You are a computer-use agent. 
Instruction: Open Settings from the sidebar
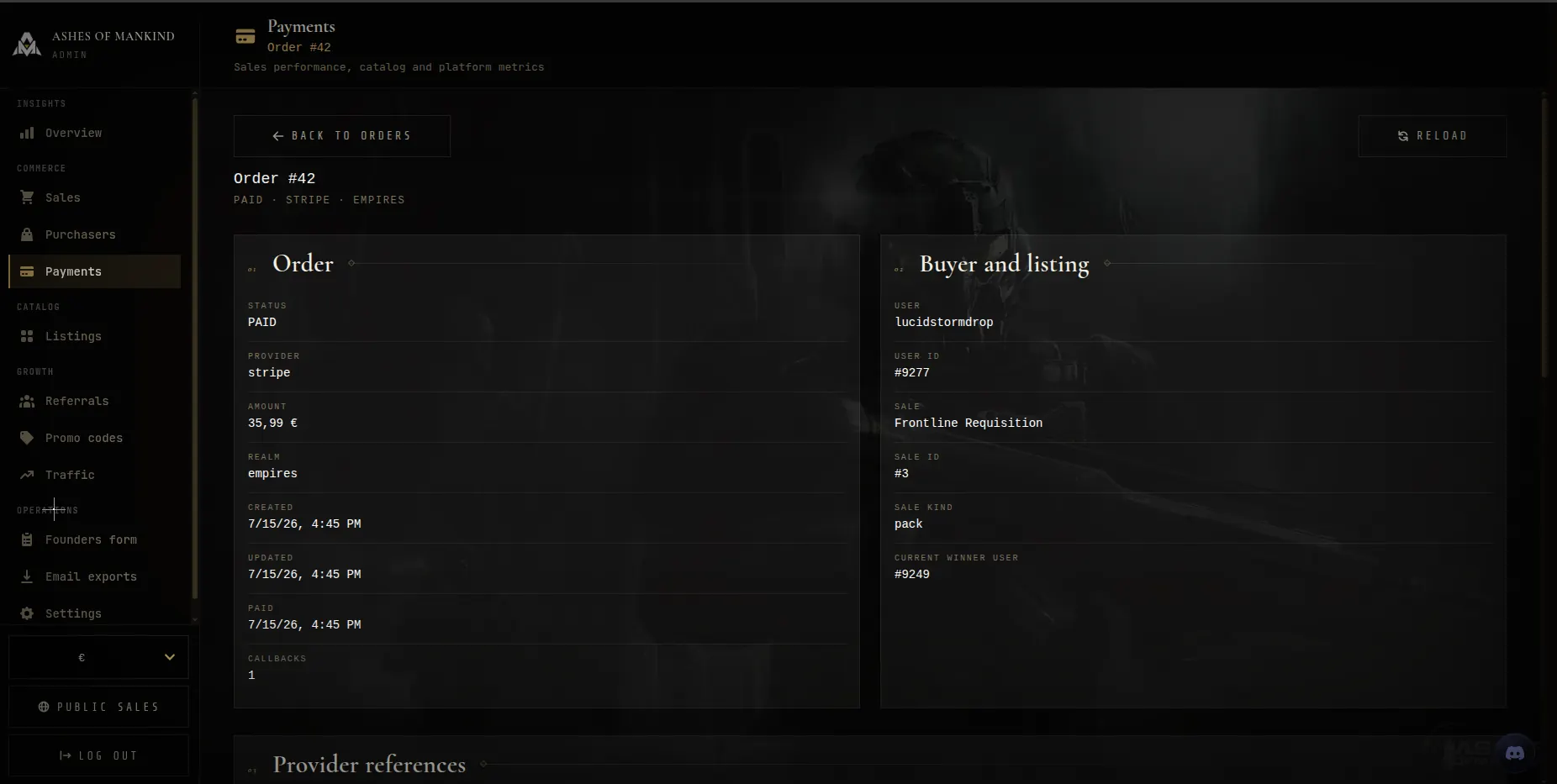tap(94, 613)
